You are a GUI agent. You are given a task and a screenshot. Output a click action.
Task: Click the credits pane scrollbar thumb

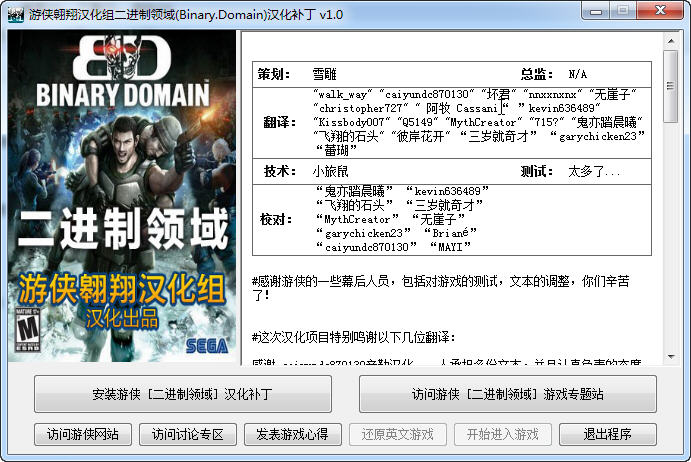pos(671,86)
